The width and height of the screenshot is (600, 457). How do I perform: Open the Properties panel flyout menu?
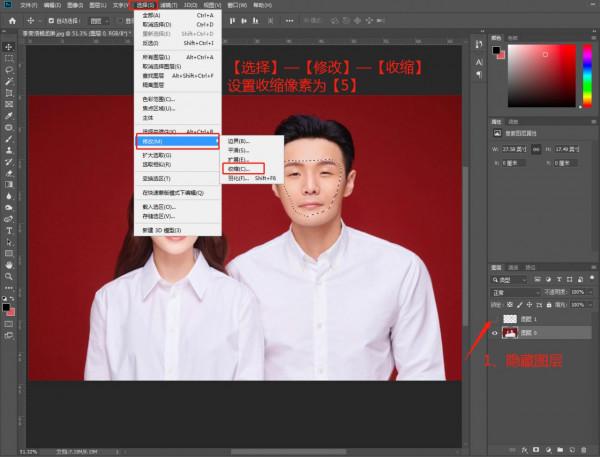(x=593, y=122)
